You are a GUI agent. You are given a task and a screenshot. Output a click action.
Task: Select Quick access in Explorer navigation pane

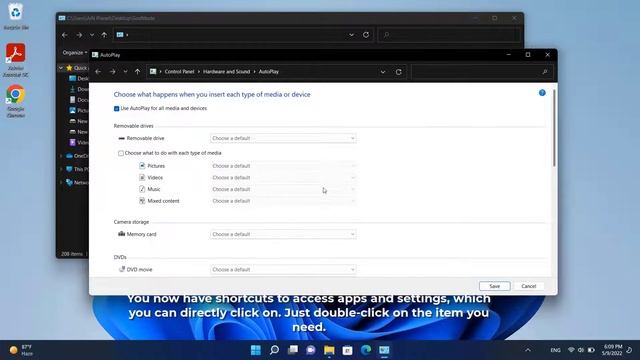[x=77, y=68]
